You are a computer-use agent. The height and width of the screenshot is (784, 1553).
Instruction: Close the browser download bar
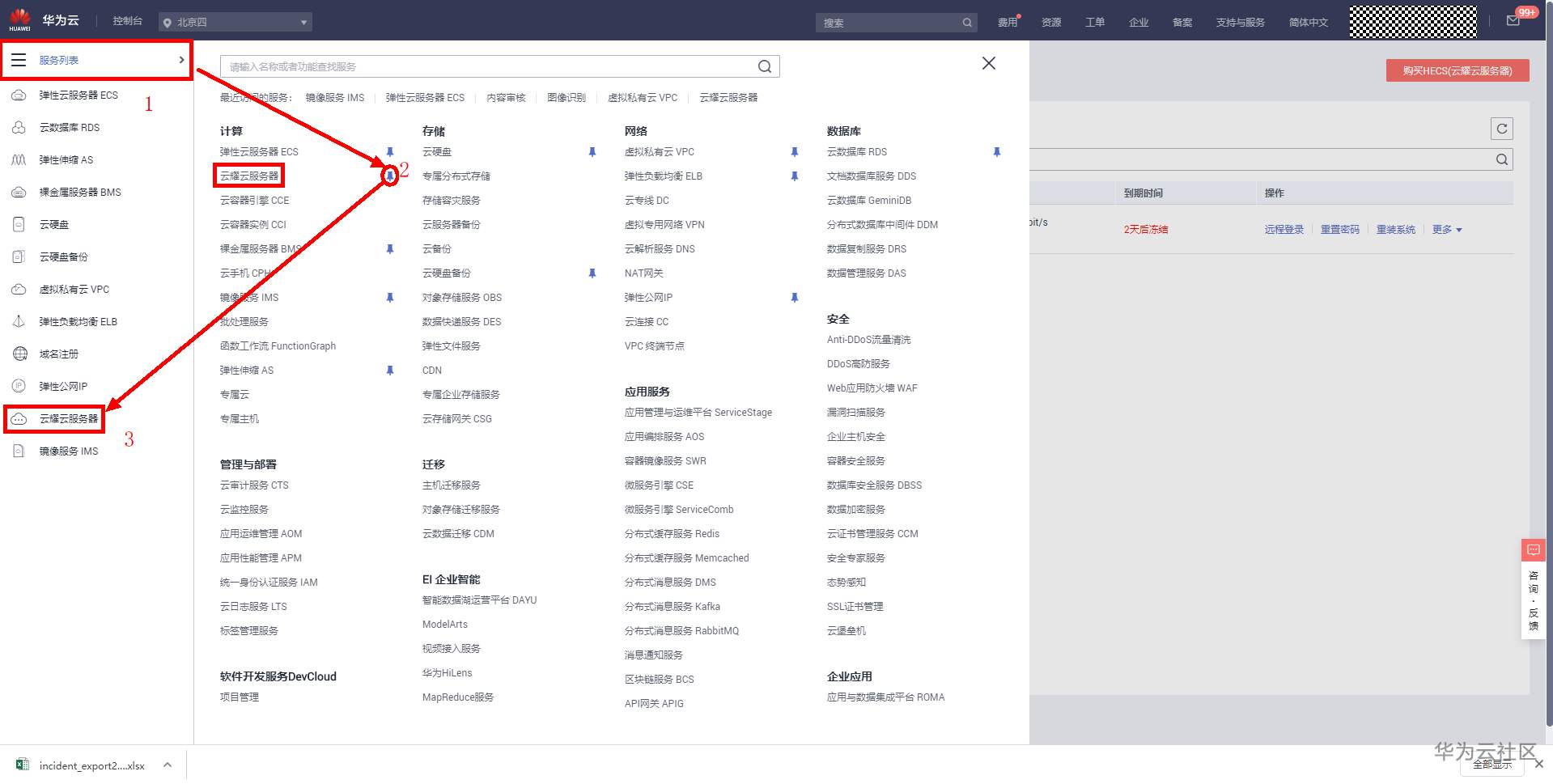pyautogui.click(x=1539, y=764)
